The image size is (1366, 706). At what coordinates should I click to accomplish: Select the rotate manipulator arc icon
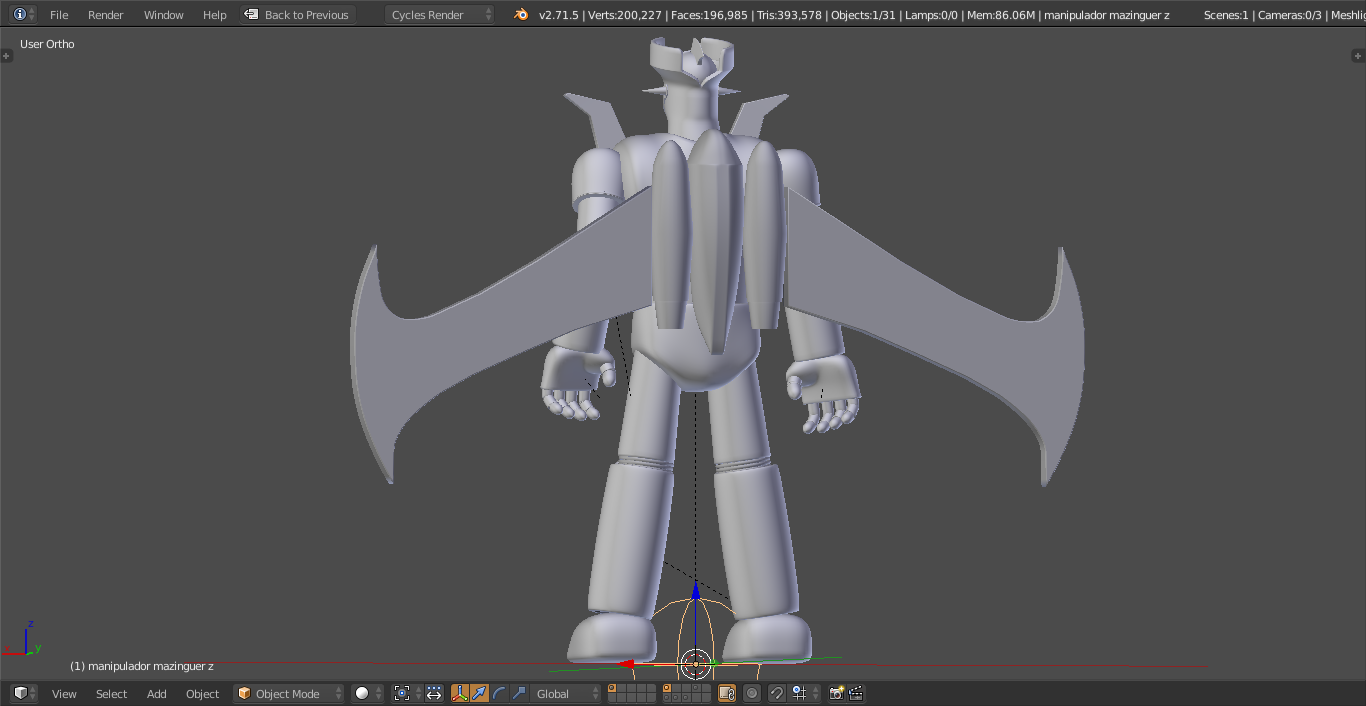click(x=499, y=693)
